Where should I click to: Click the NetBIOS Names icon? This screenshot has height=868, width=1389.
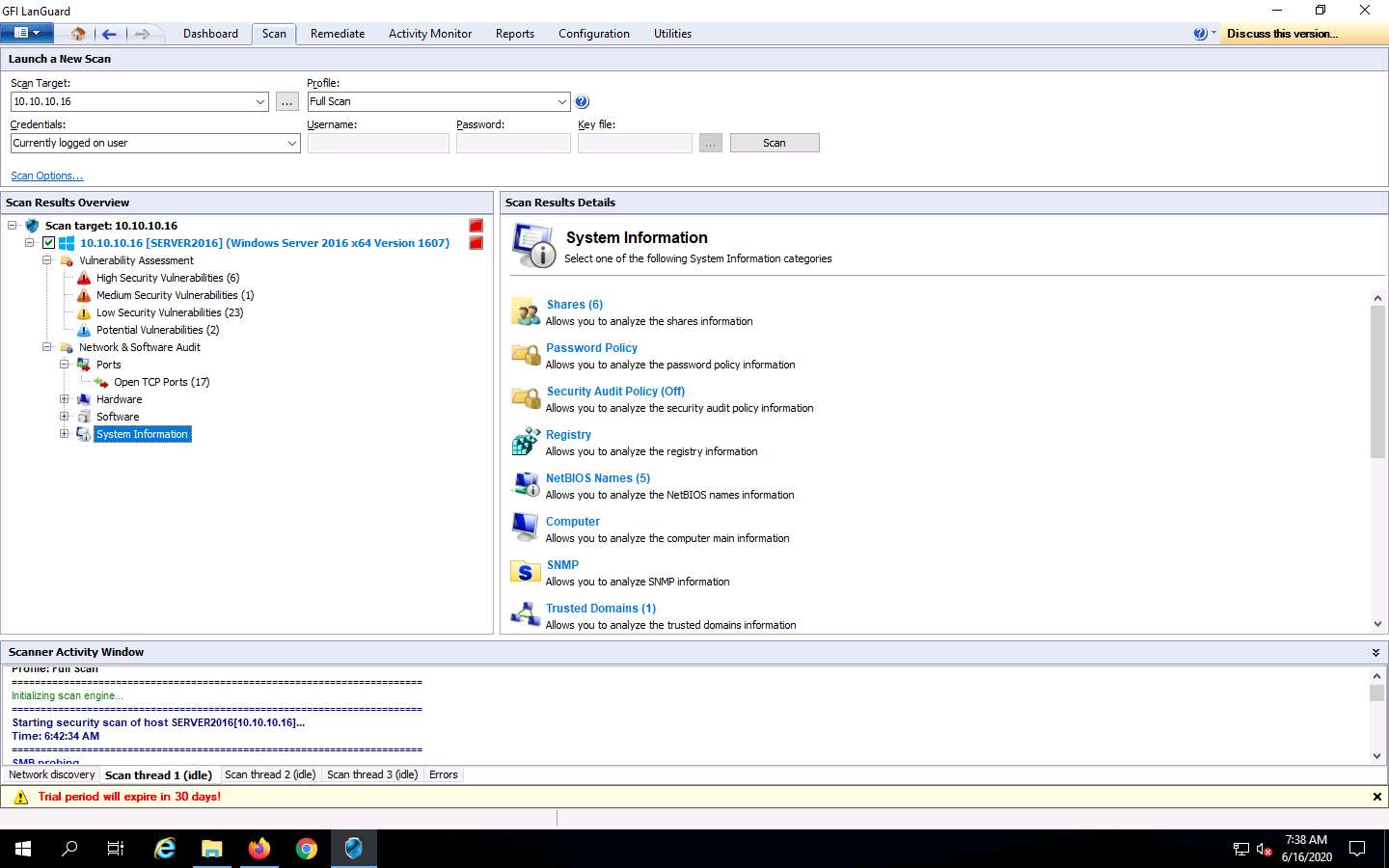click(x=527, y=485)
